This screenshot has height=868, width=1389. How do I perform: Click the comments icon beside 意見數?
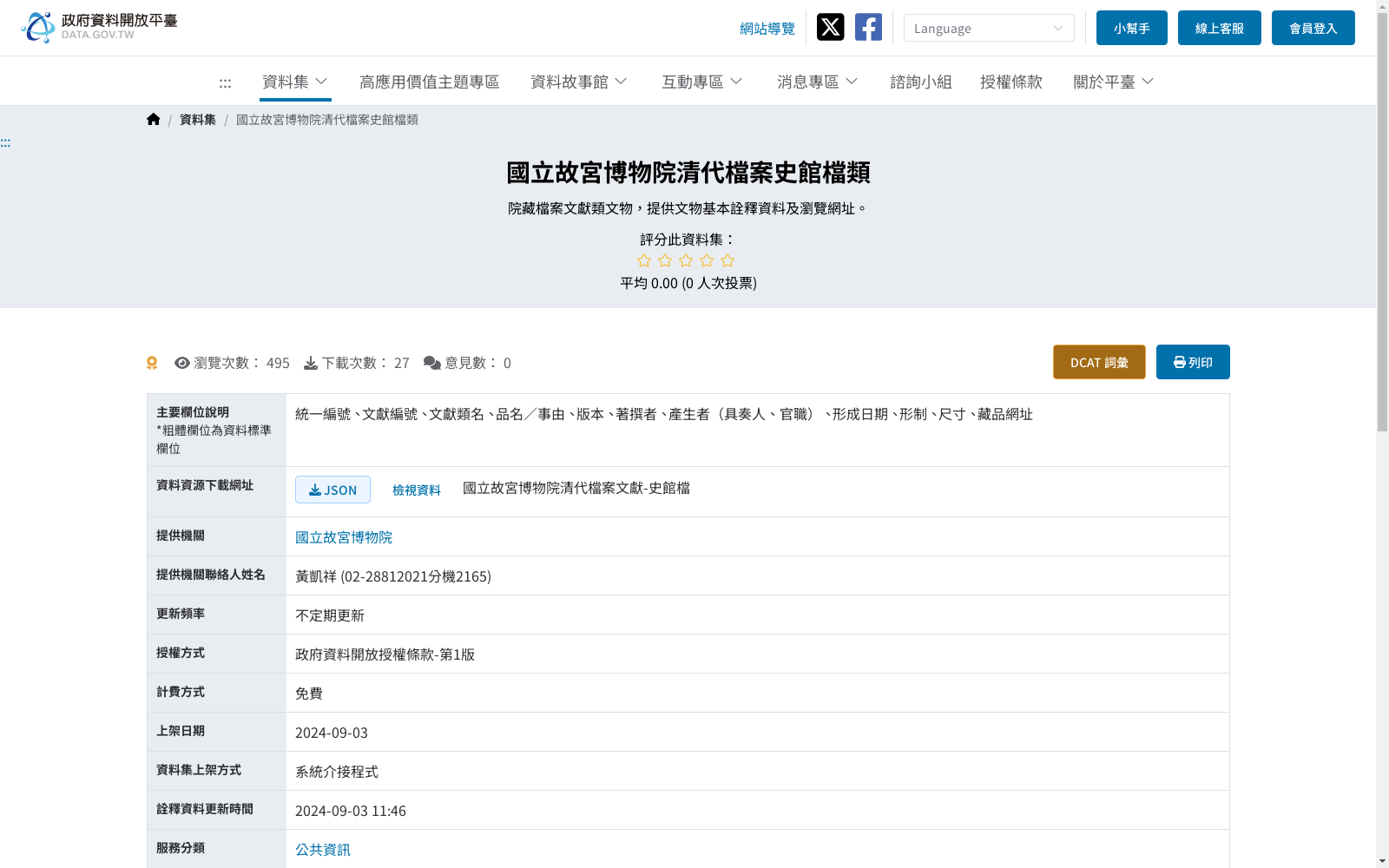coord(432,363)
